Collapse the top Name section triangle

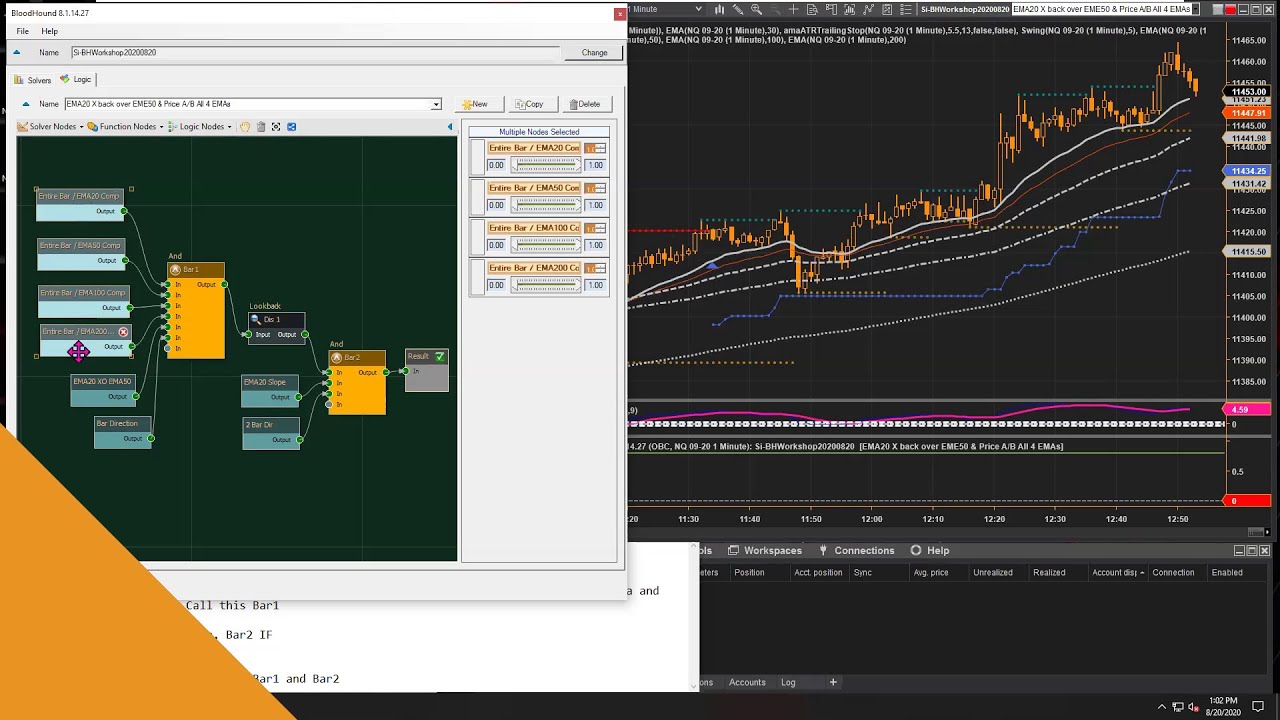tap(16, 52)
